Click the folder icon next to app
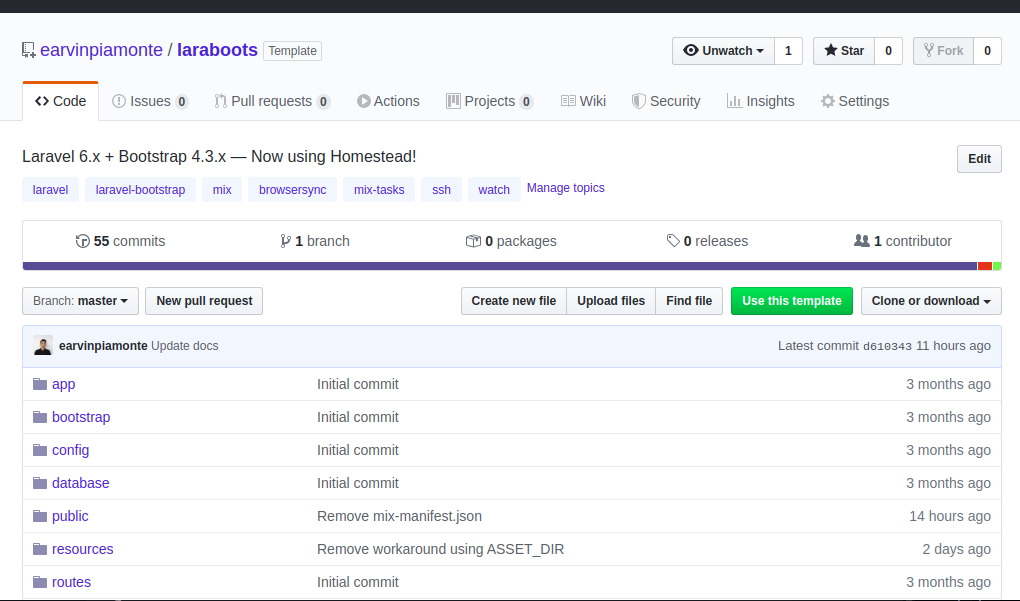This screenshot has height=601, width=1020. [40, 384]
